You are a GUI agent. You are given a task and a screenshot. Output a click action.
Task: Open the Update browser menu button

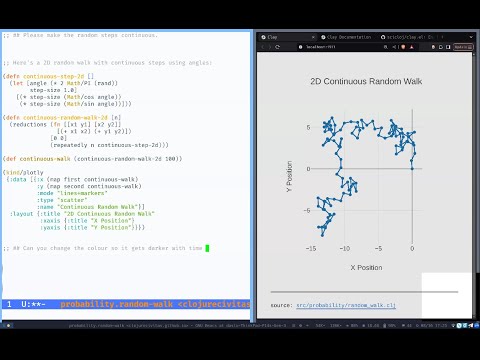tap(464, 47)
